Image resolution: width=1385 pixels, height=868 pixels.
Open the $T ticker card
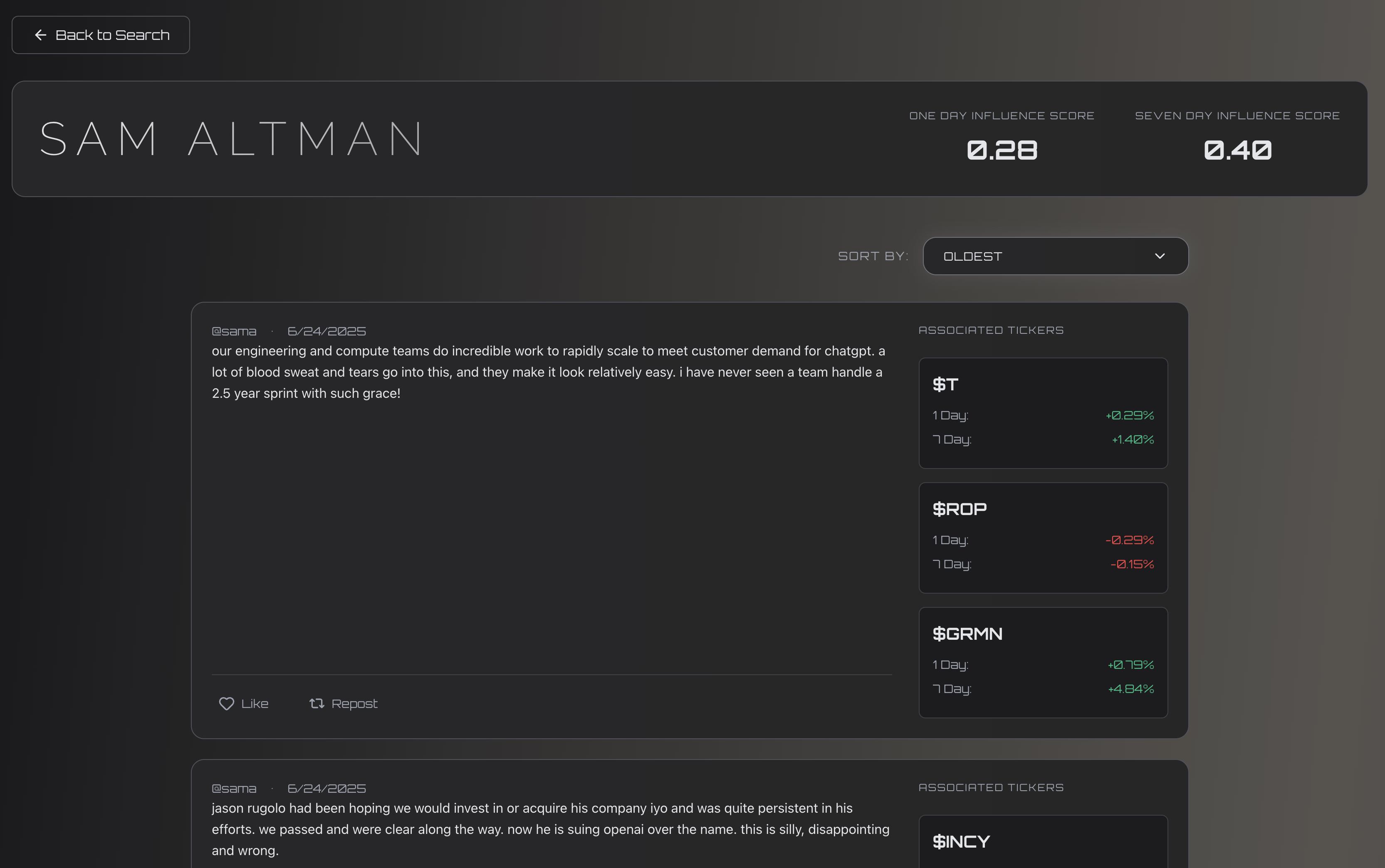coord(1043,413)
